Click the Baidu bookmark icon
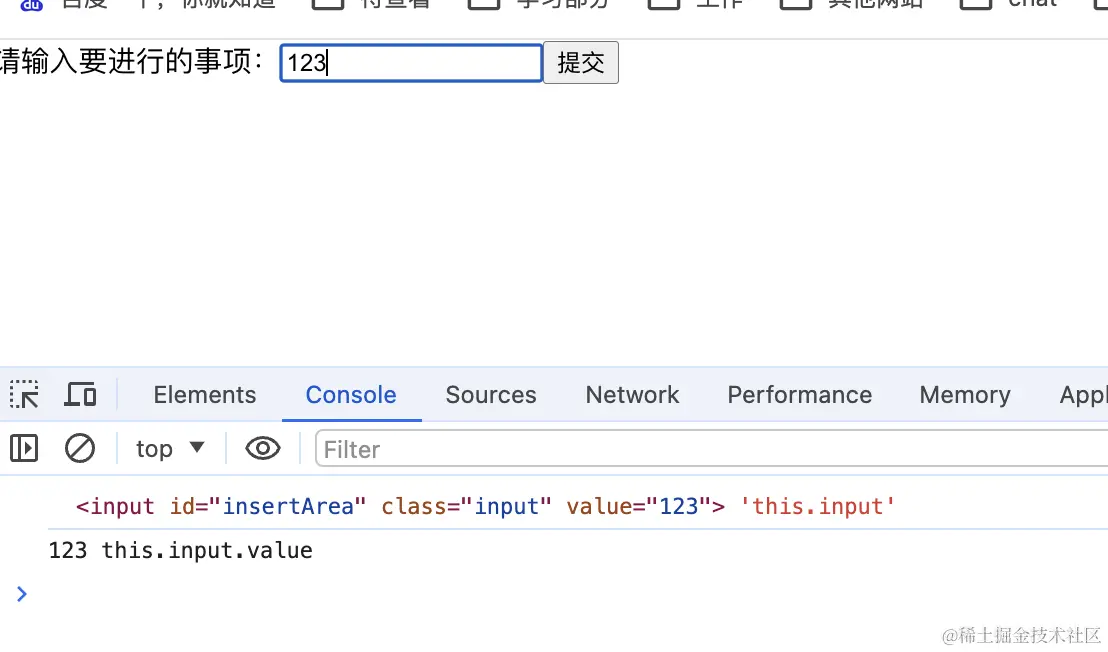The width and height of the screenshot is (1108, 652). [x=32, y=4]
